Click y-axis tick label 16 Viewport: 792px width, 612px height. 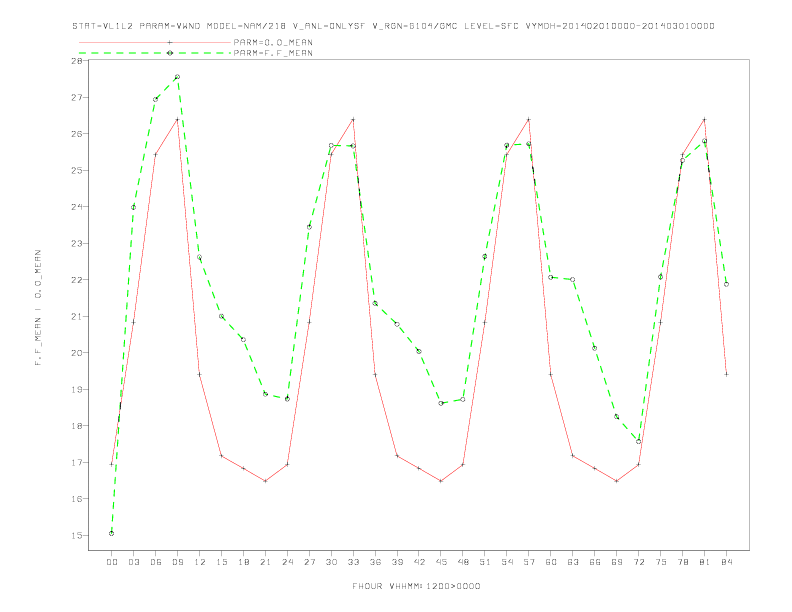(77, 499)
